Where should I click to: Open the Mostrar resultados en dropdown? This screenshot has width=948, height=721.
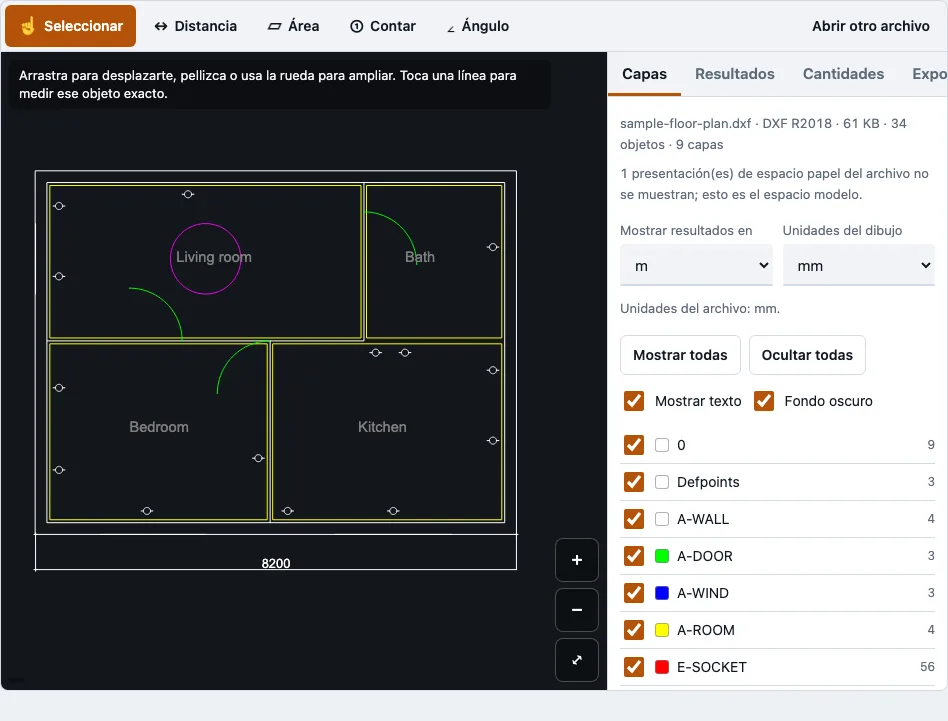pyautogui.click(x=696, y=265)
